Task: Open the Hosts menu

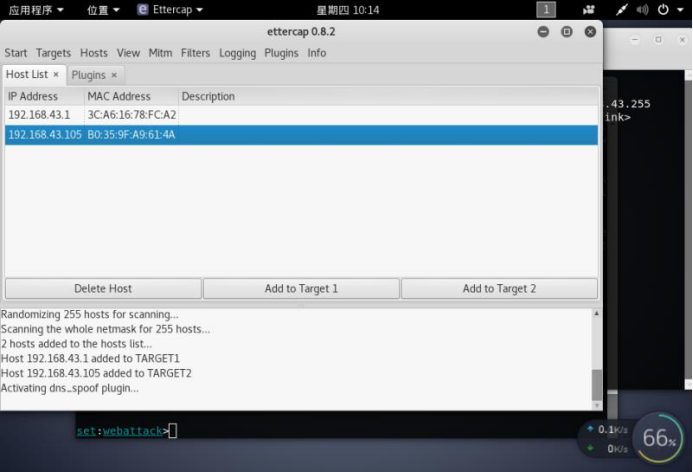Action: tap(94, 53)
